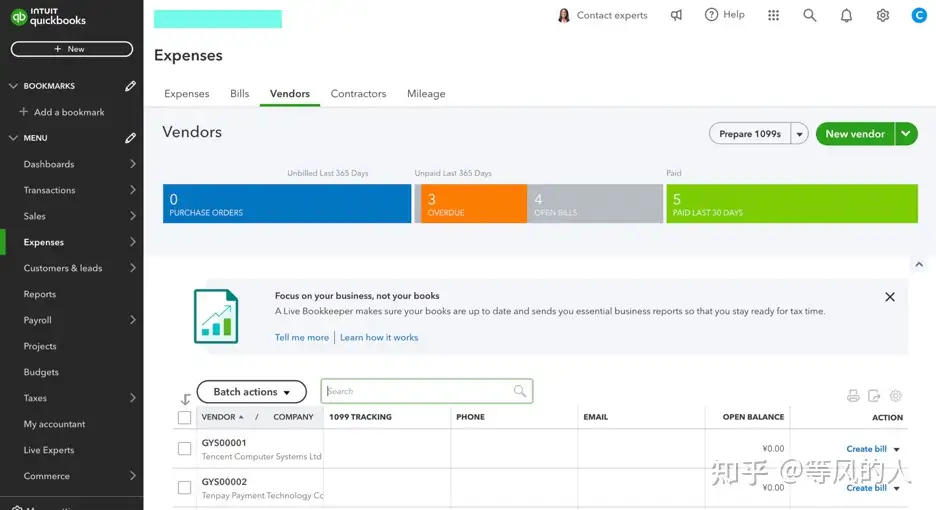This screenshot has width=936, height=510.
Task: Click the Intuit QuickBooks logo
Action: click(x=48, y=17)
